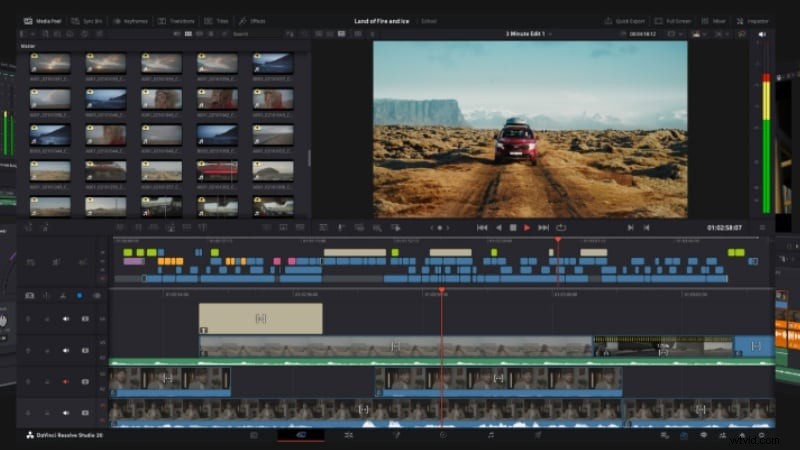Apply the Smooth Cut transition icon
Viewport: 800px width, 450px height.
pyautogui.click(x=300, y=228)
